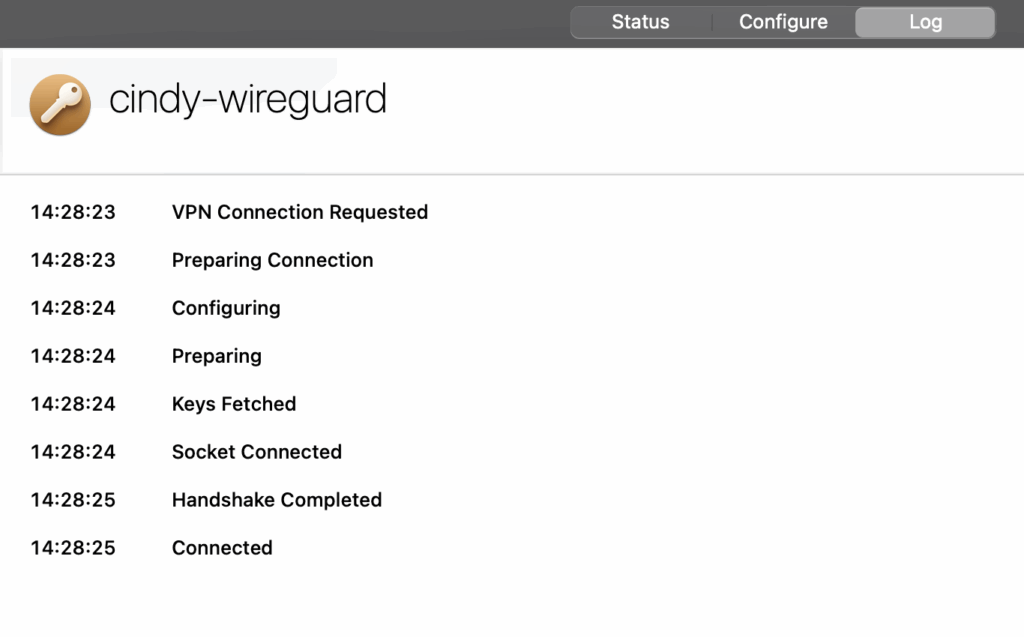Switch to the Status tab
1024x637 pixels.
tap(640, 22)
